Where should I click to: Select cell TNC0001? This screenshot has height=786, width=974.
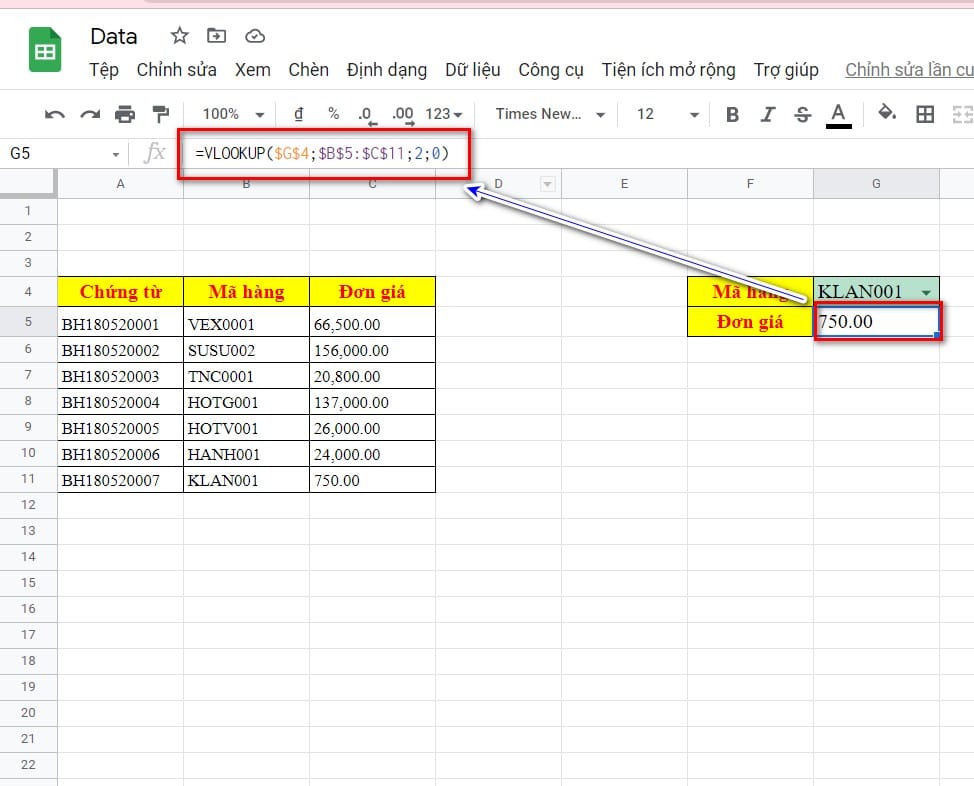pyautogui.click(x=246, y=376)
